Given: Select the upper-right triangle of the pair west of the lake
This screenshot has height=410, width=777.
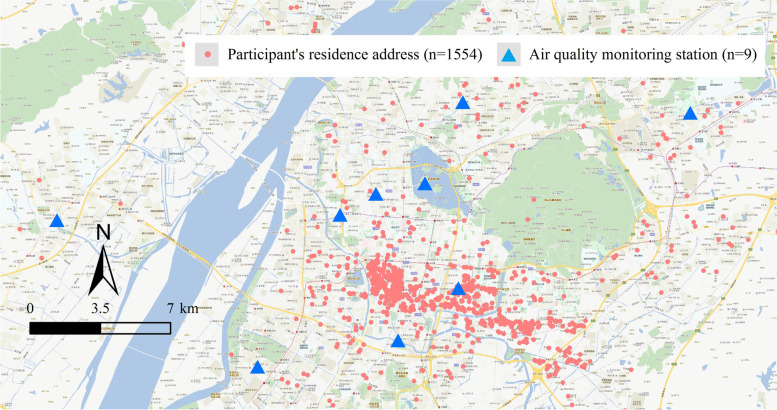Looking at the screenshot, I should click(x=375, y=194).
